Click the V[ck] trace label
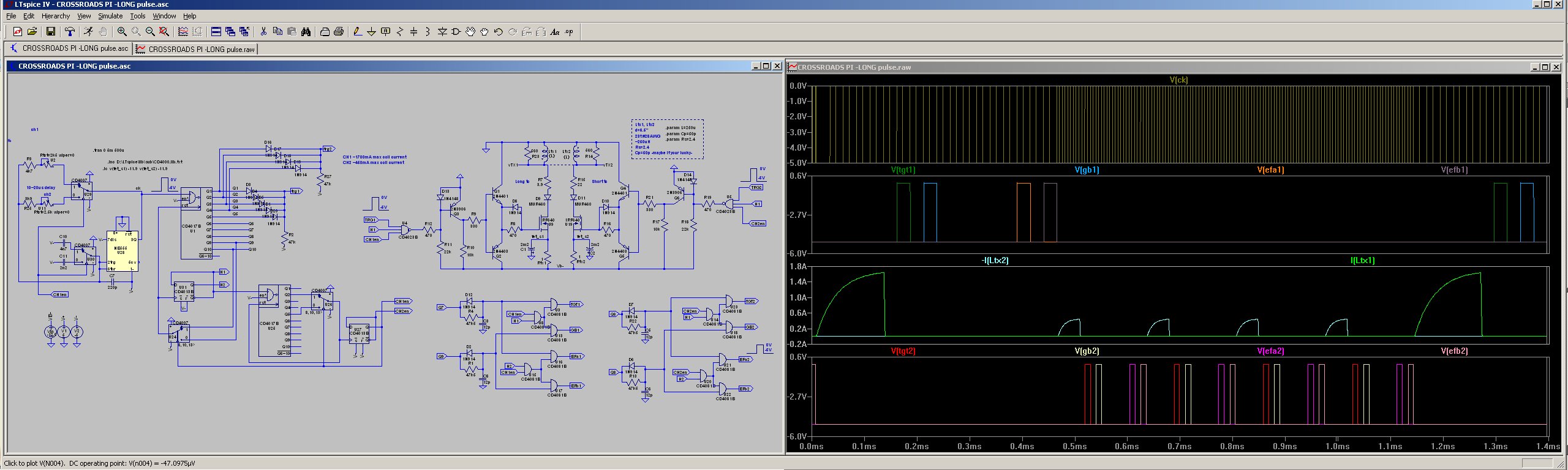 (1178, 80)
